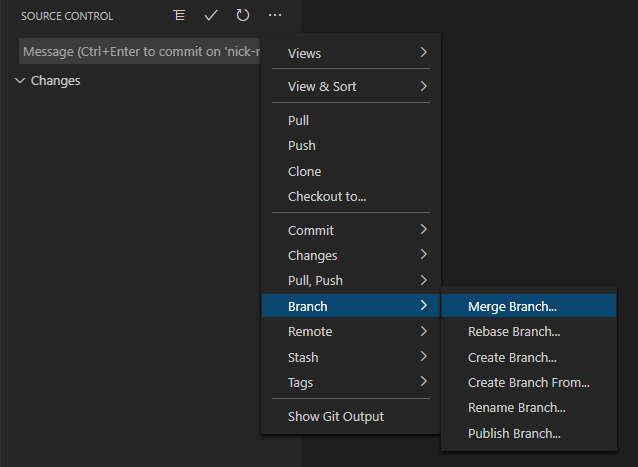Screen dimensions: 638x467
Task: Open the Changes submenu in the menu
Action: click(351, 255)
